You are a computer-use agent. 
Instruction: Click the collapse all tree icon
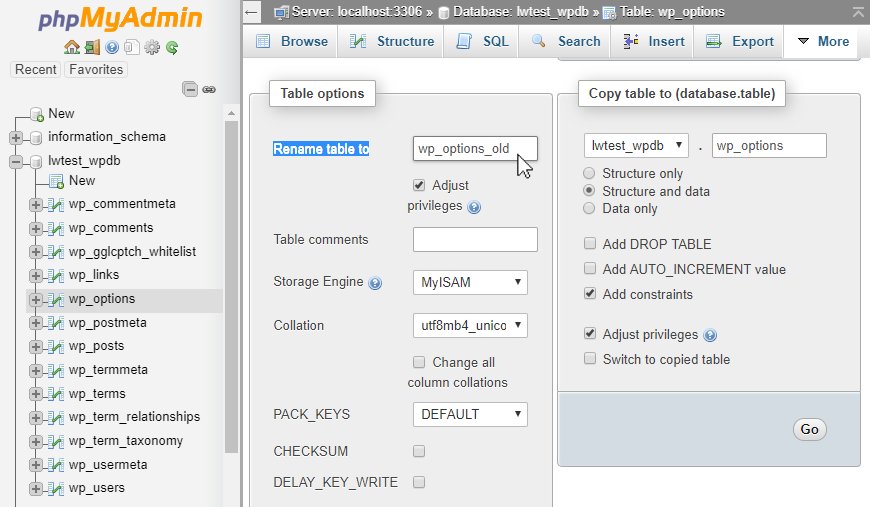pyautogui.click(x=190, y=89)
